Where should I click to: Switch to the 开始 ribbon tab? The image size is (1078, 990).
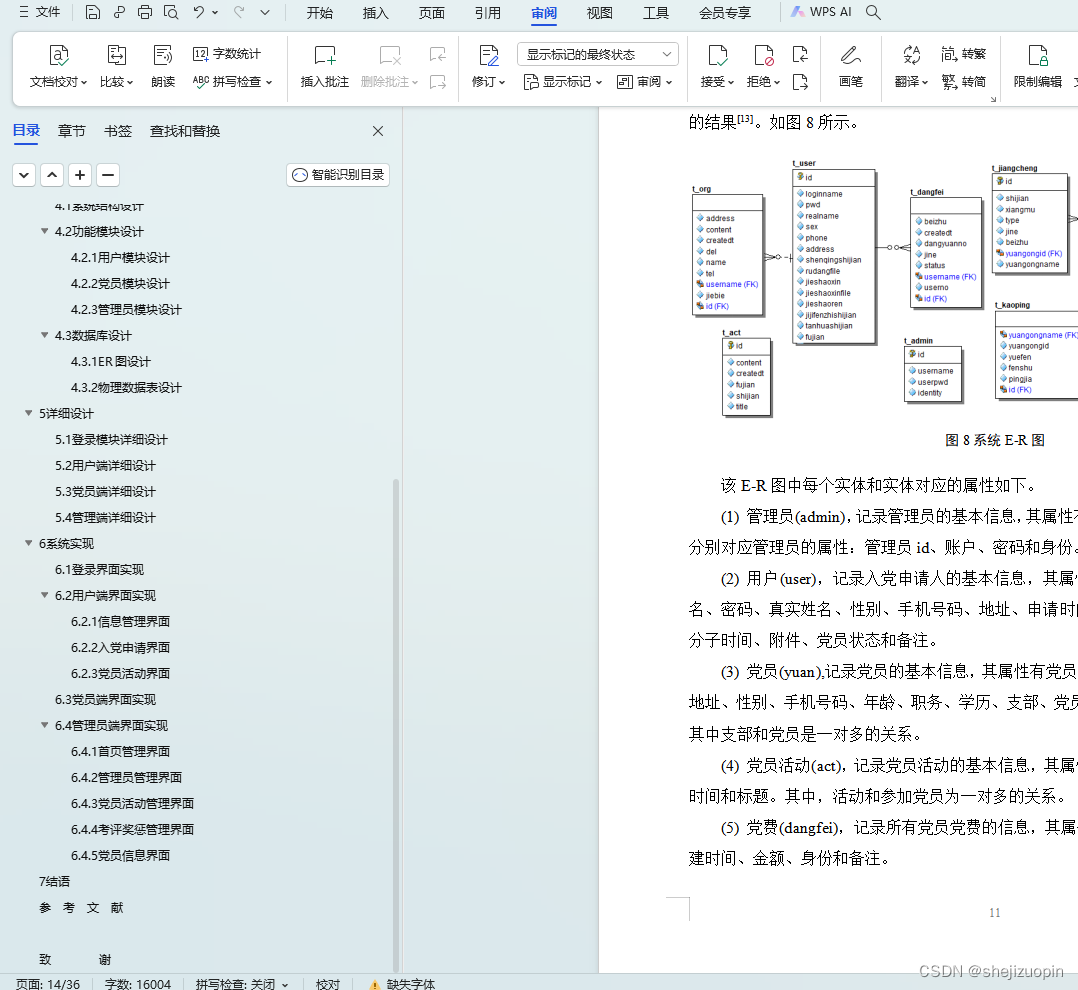tap(319, 13)
